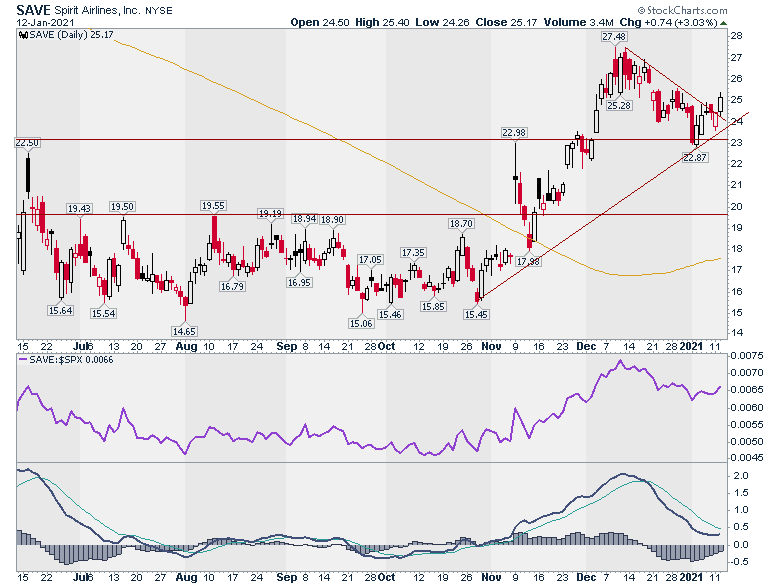Viewport: 780px width, 586px height.
Task: Click the 2.0 tick on MACD axis
Action: [741, 476]
